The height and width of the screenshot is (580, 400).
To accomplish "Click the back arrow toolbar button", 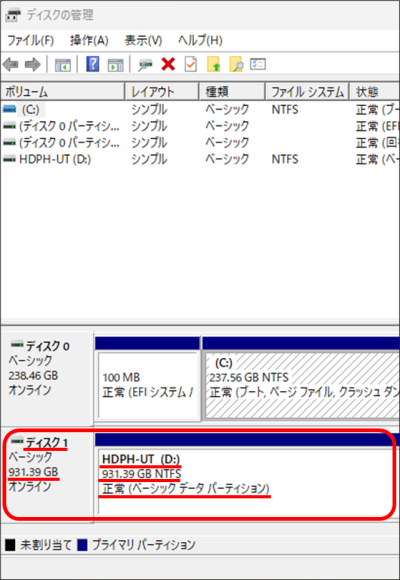I will (10, 65).
